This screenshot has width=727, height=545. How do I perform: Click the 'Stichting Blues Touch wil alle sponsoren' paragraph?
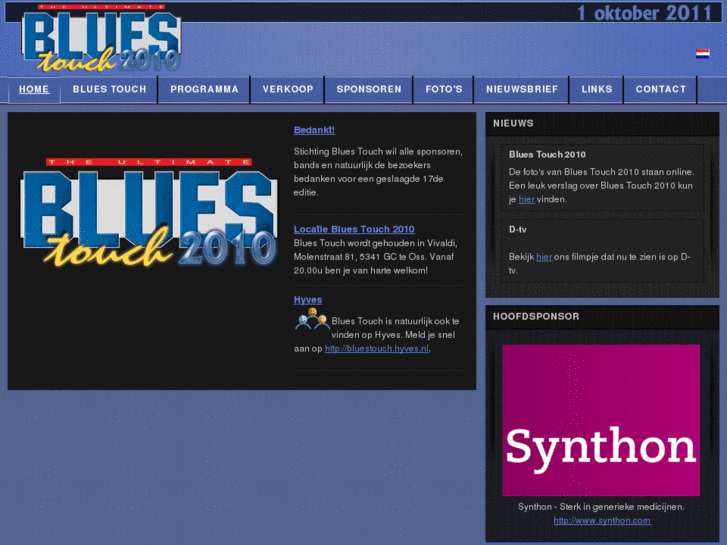point(378,172)
